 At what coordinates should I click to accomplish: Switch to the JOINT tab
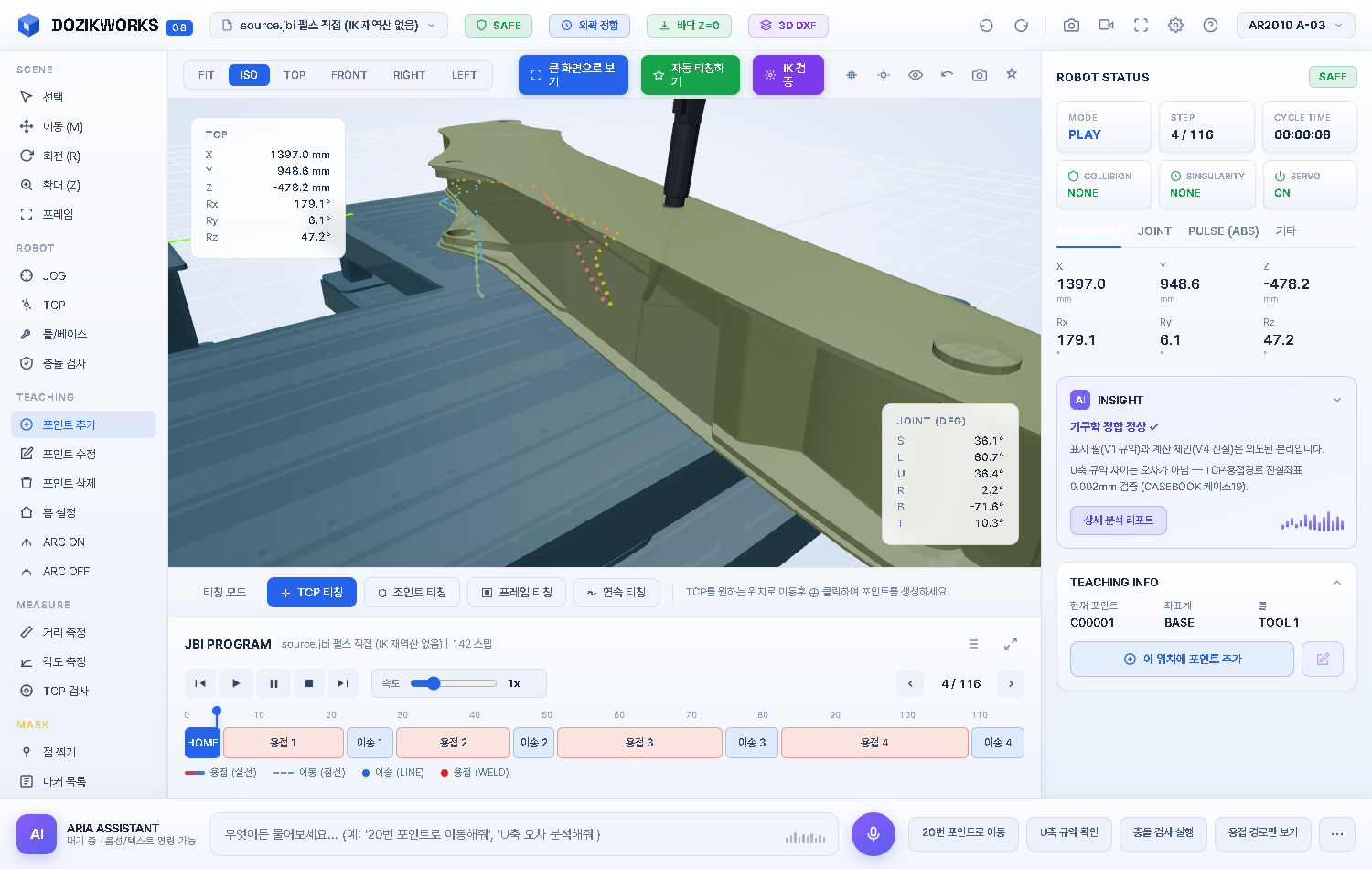1154,231
